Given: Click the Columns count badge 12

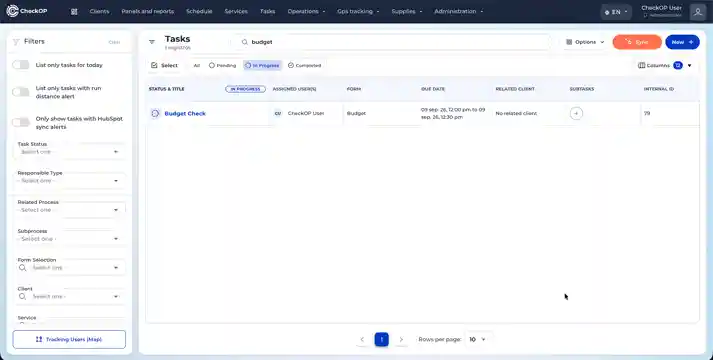Looking at the screenshot, I should (x=678, y=65).
